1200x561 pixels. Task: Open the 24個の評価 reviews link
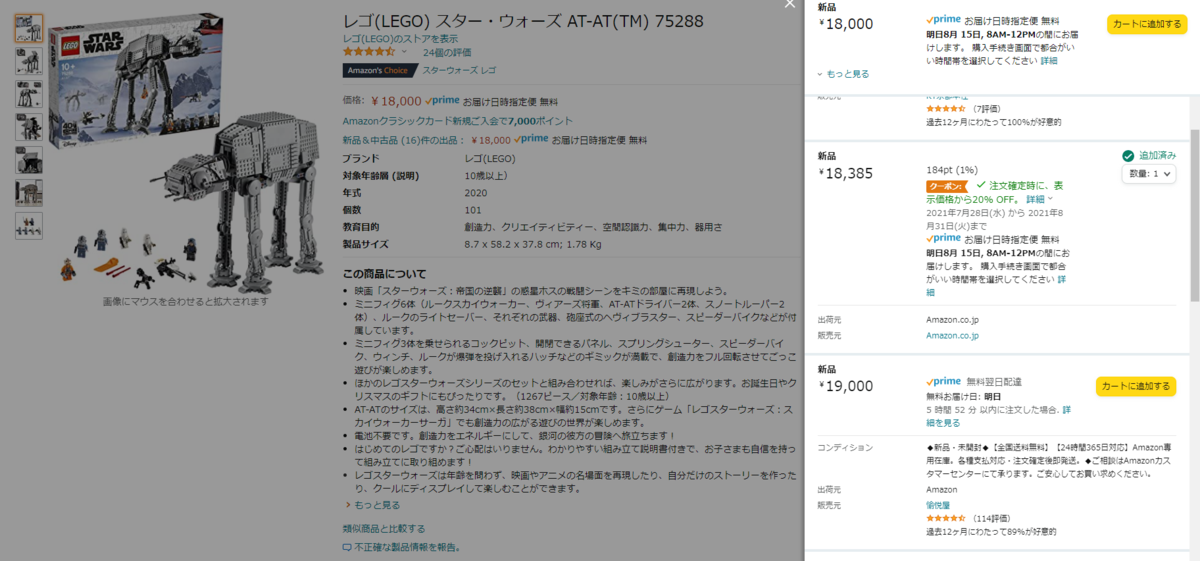447,52
